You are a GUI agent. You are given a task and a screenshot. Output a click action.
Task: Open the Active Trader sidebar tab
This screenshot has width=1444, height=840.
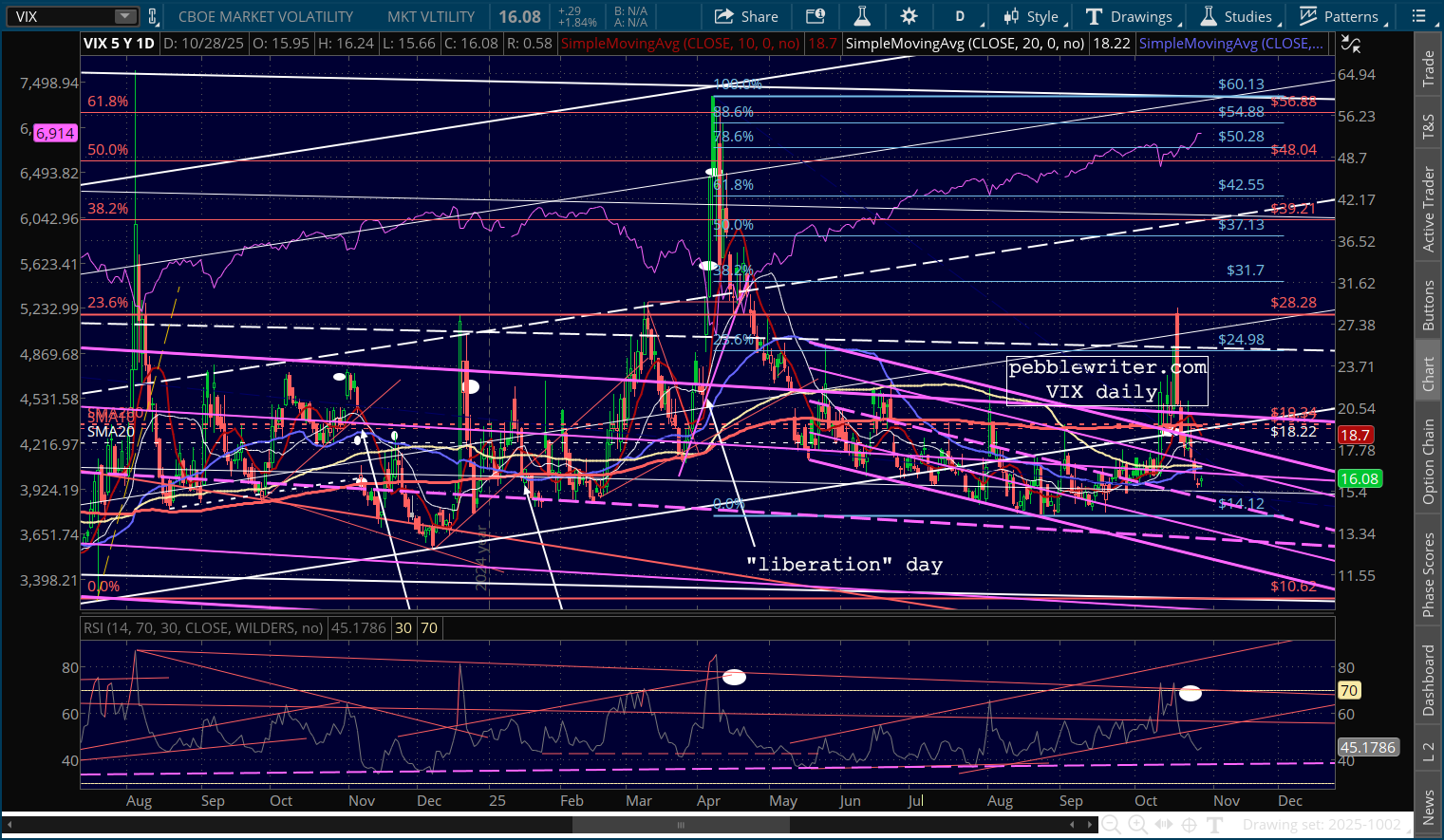coord(1429,210)
